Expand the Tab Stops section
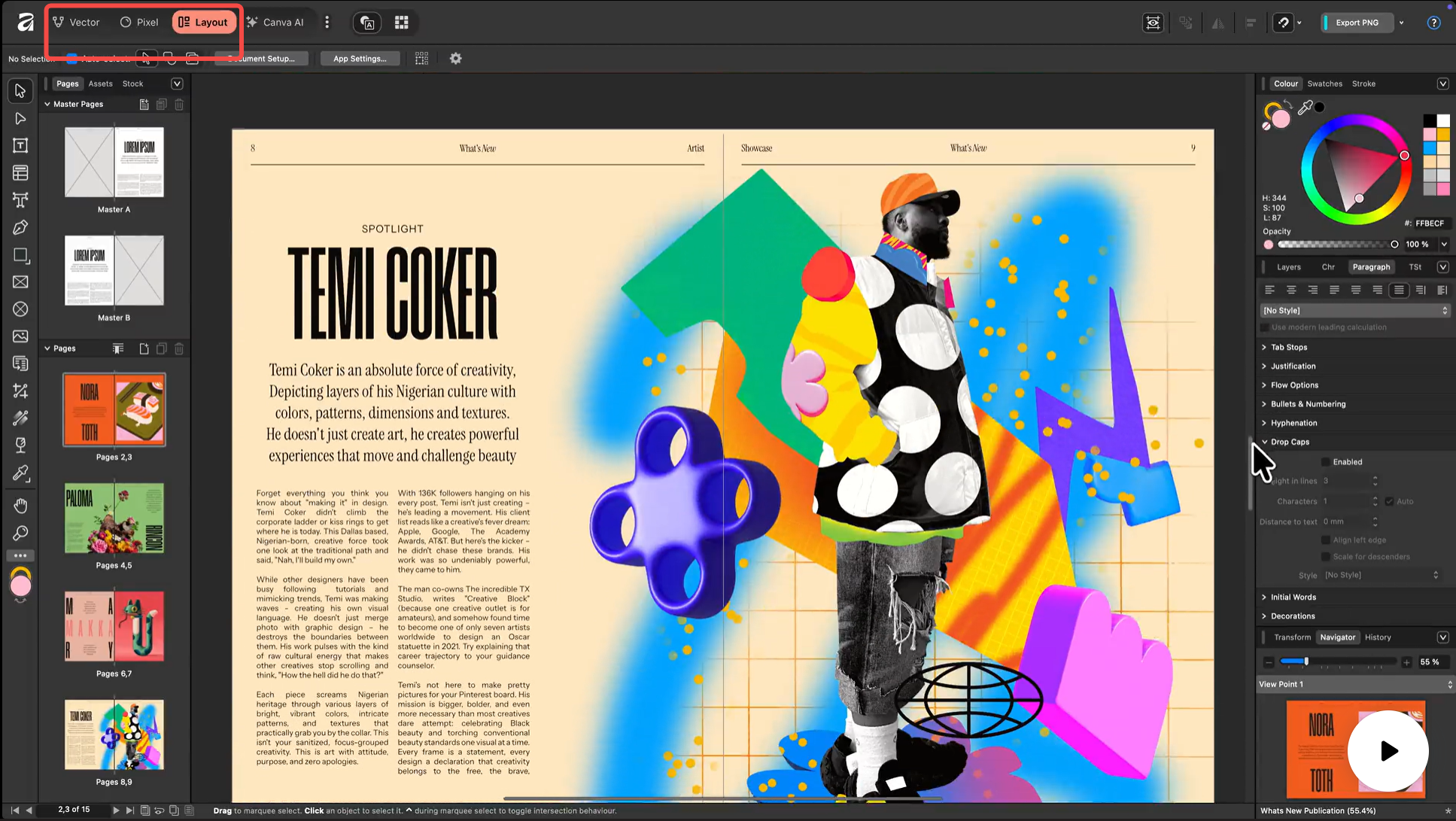The width and height of the screenshot is (1456, 821). click(1288, 347)
